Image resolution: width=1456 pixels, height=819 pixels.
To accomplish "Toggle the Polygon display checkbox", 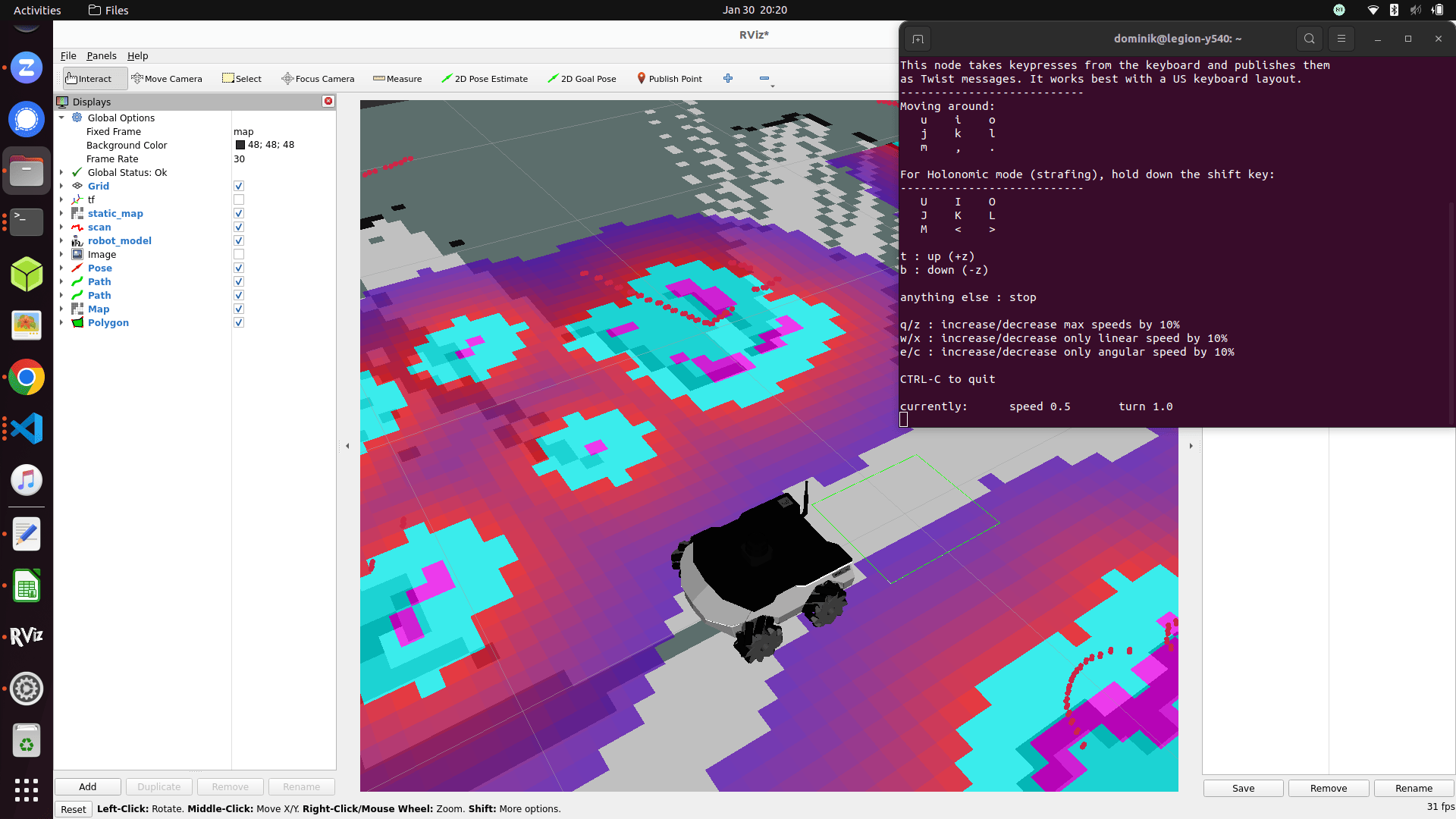I will click(x=239, y=323).
